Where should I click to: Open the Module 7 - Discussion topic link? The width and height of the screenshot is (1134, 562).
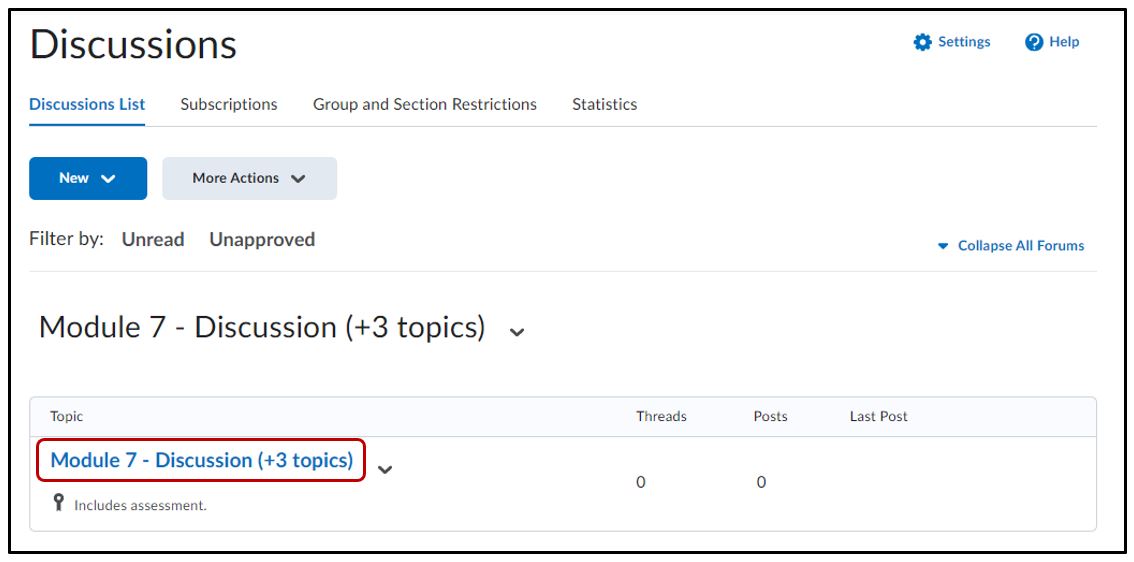[202, 461]
